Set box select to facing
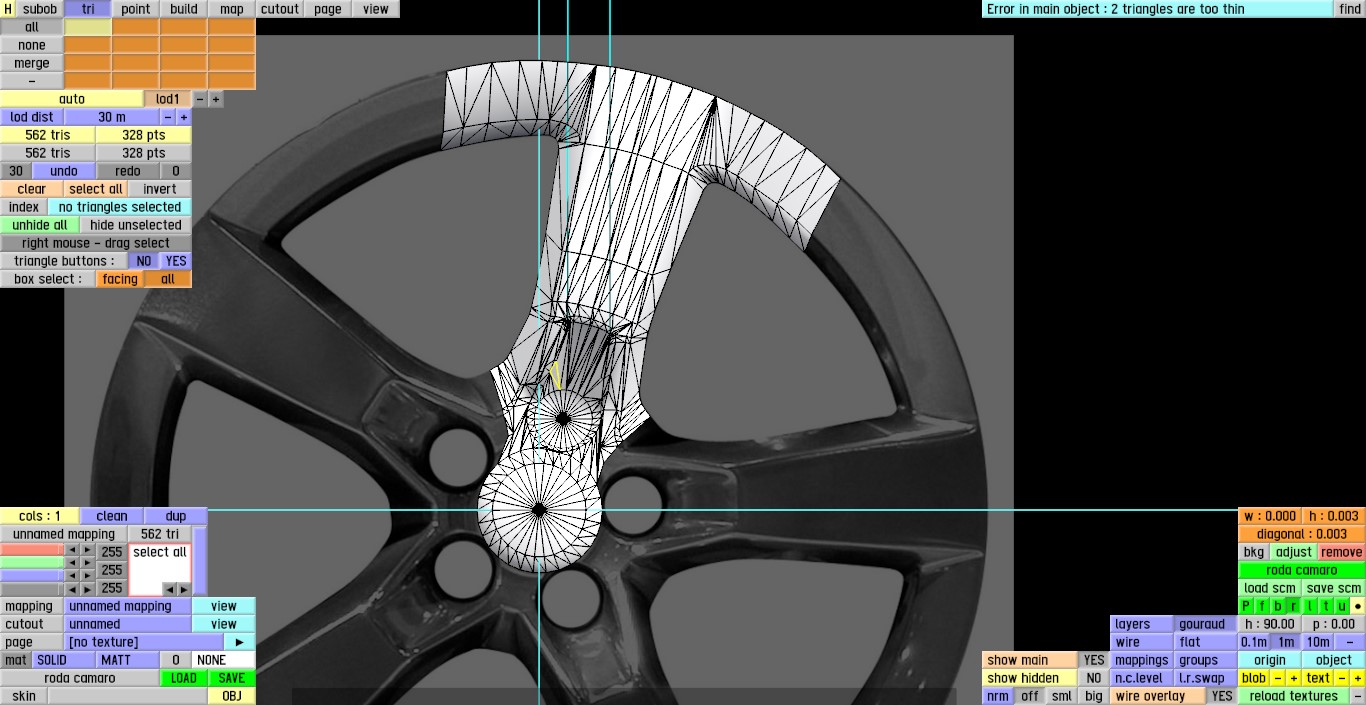The height and width of the screenshot is (705, 1366). pyautogui.click(x=120, y=279)
